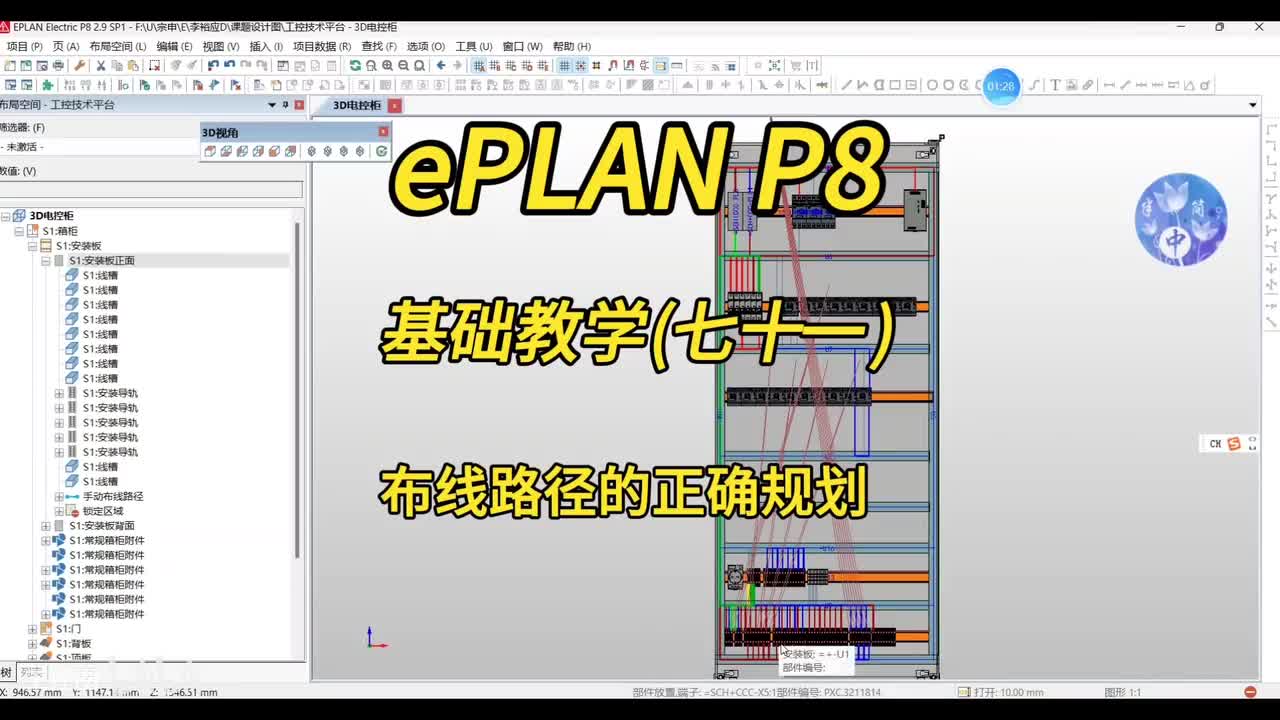The height and width of the screenshot is (720, 1280).
Task: Click the shopping cart icon
Action: coord(796,65)
